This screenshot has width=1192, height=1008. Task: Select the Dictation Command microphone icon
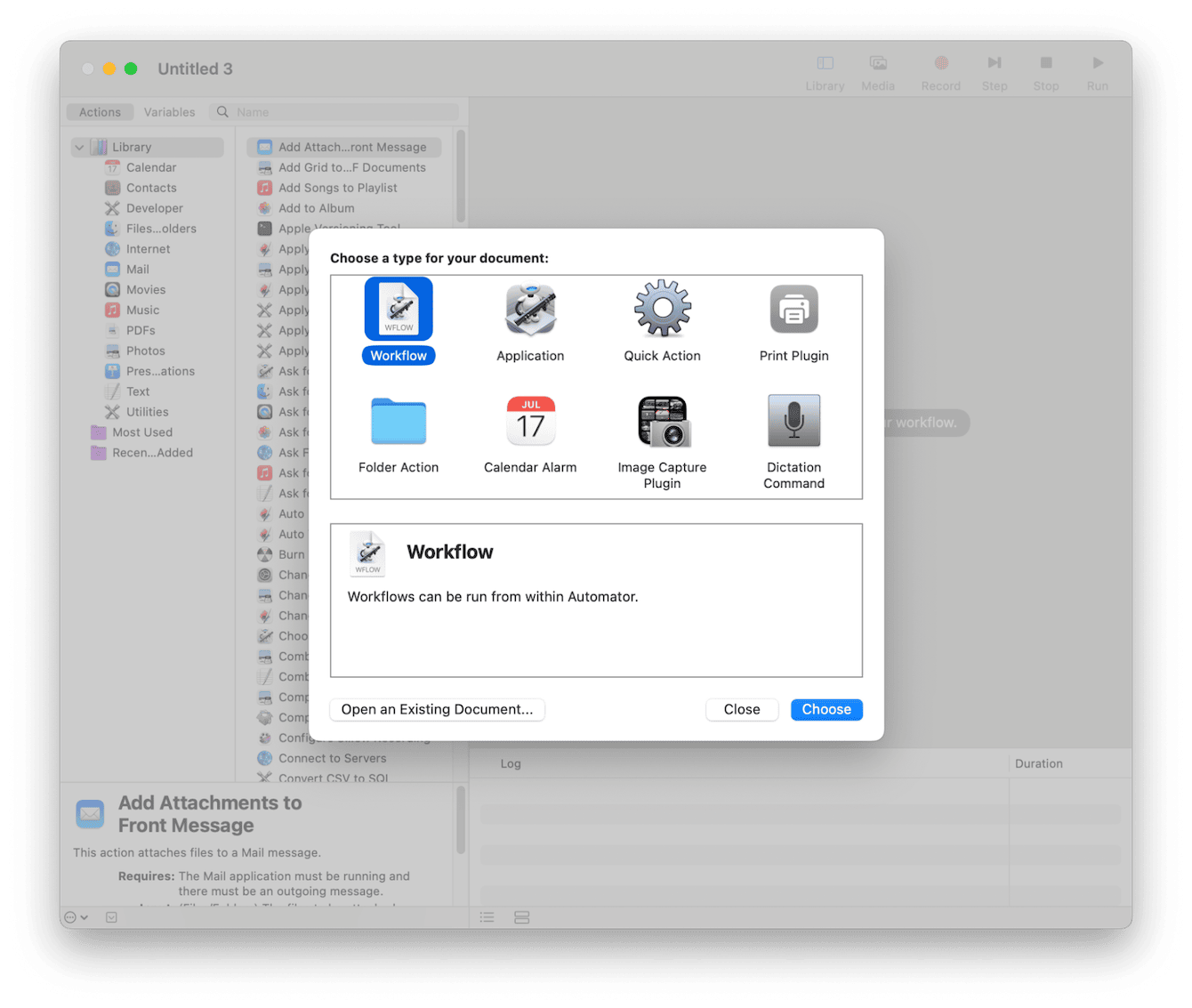[x=793, y=421]
